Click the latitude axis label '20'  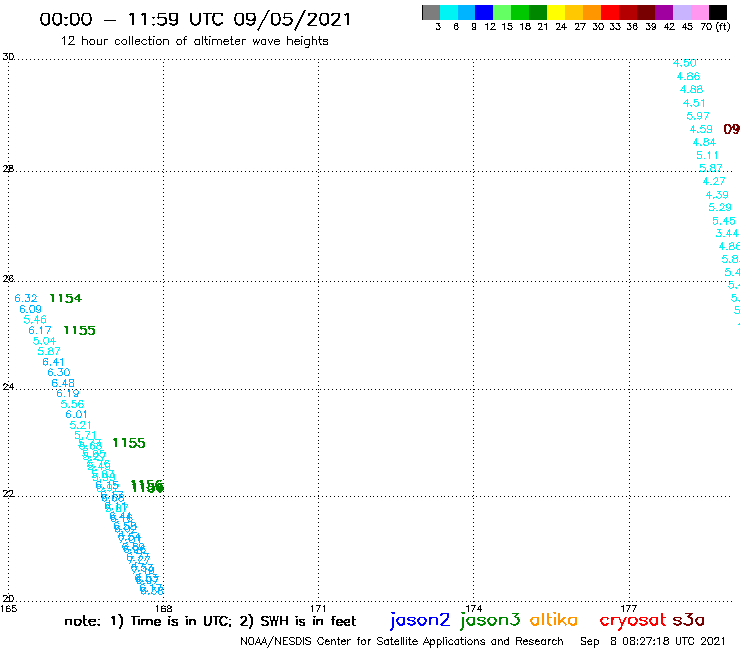(x=8, y=599)
